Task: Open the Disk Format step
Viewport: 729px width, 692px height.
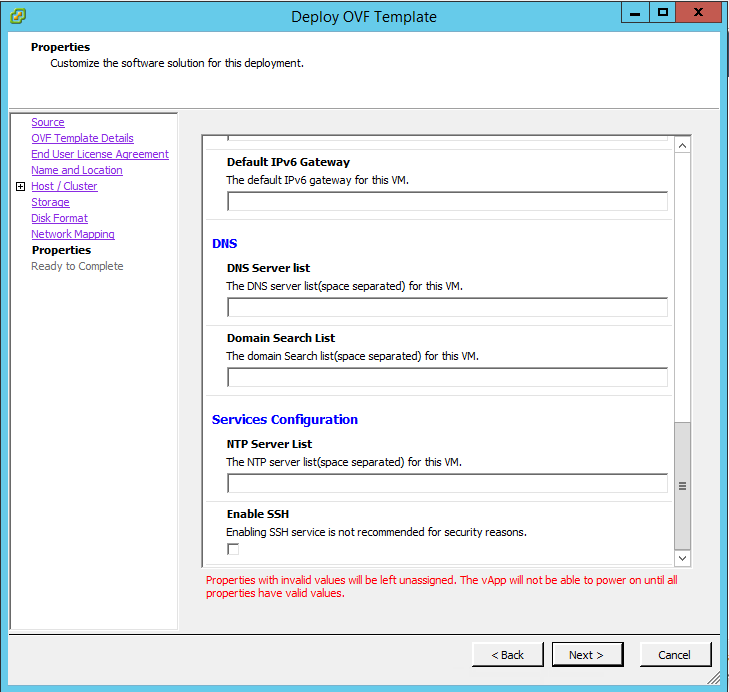Action: (59, 218)
